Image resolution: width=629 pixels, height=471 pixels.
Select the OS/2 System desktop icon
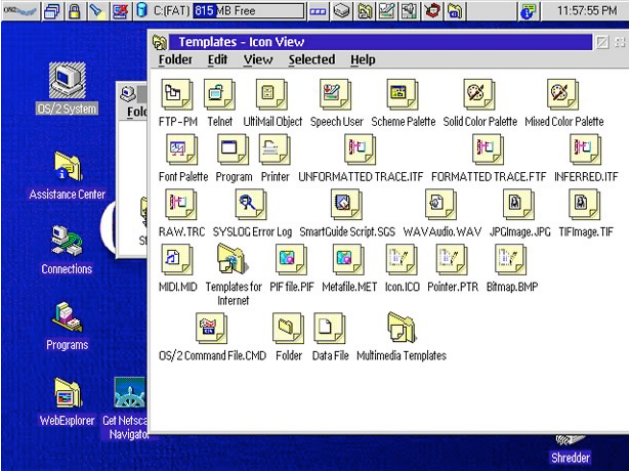(x=67, y=80)
